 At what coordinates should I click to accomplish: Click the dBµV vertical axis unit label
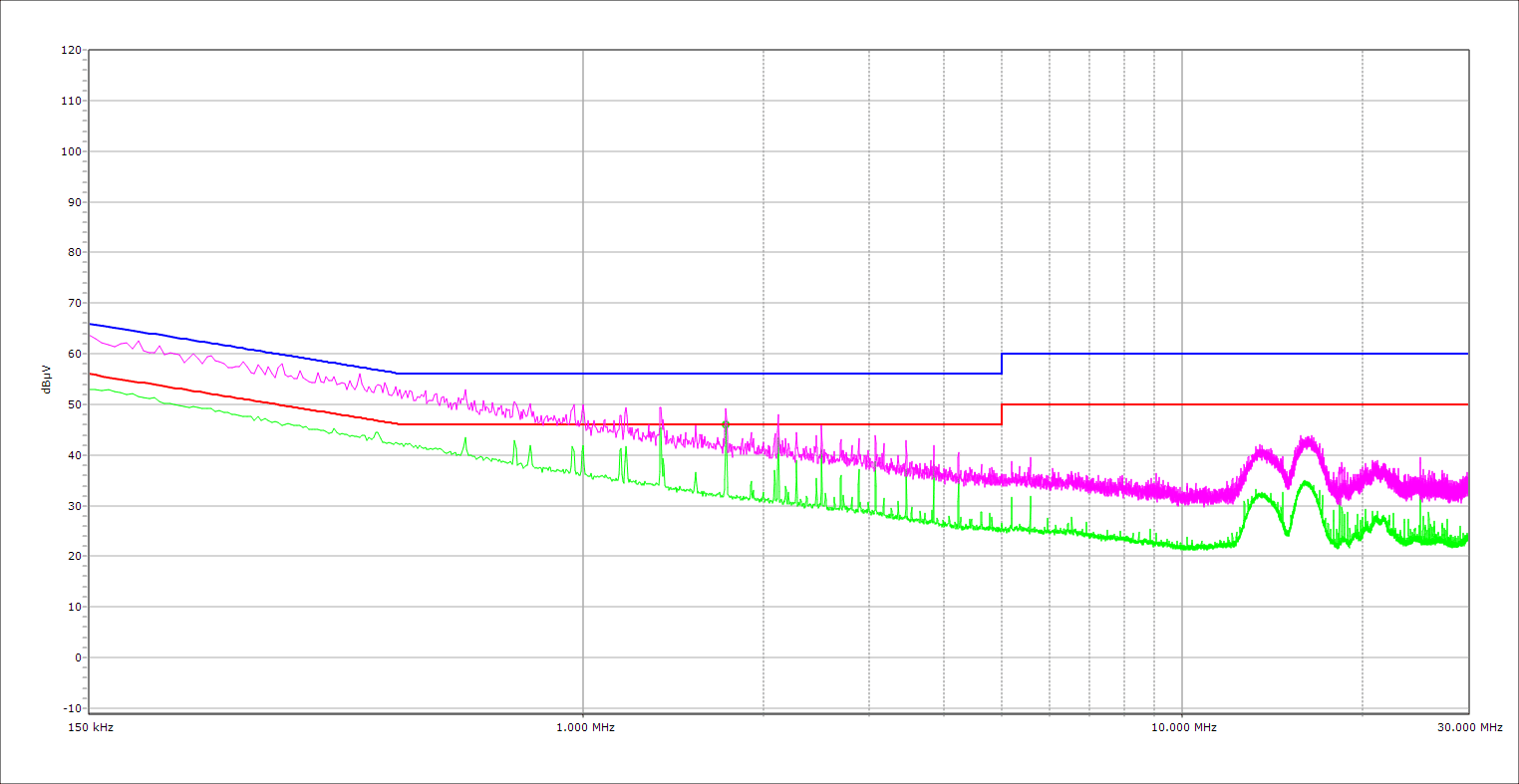[x=46, y=379]
